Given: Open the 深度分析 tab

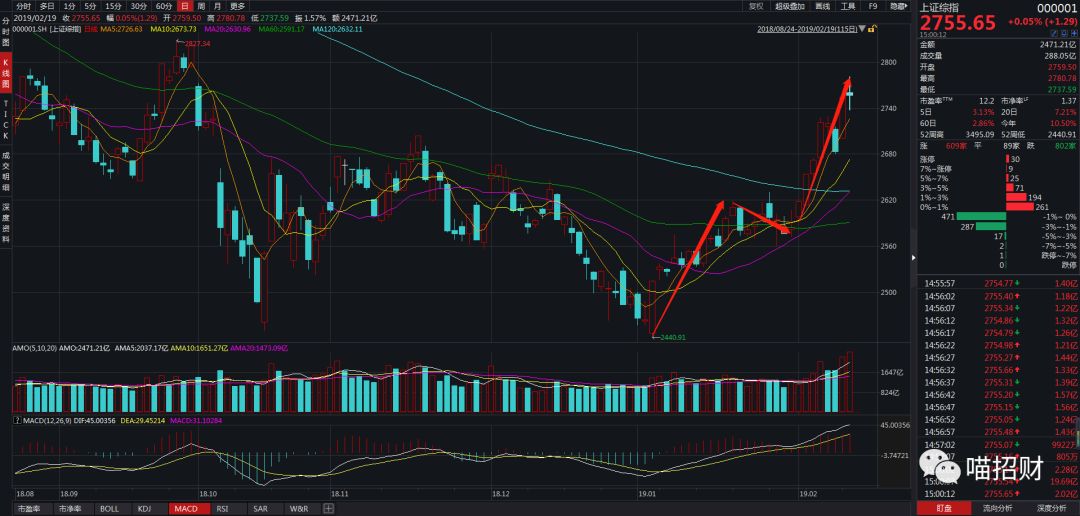Looking at the screenshot, I should click(1052, 509).
